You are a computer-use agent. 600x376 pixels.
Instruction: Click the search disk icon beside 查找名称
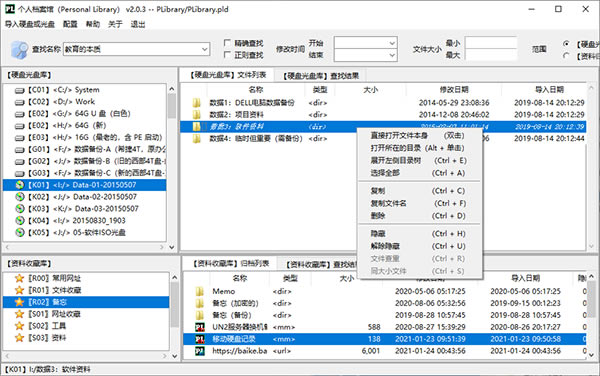[19, 50]
